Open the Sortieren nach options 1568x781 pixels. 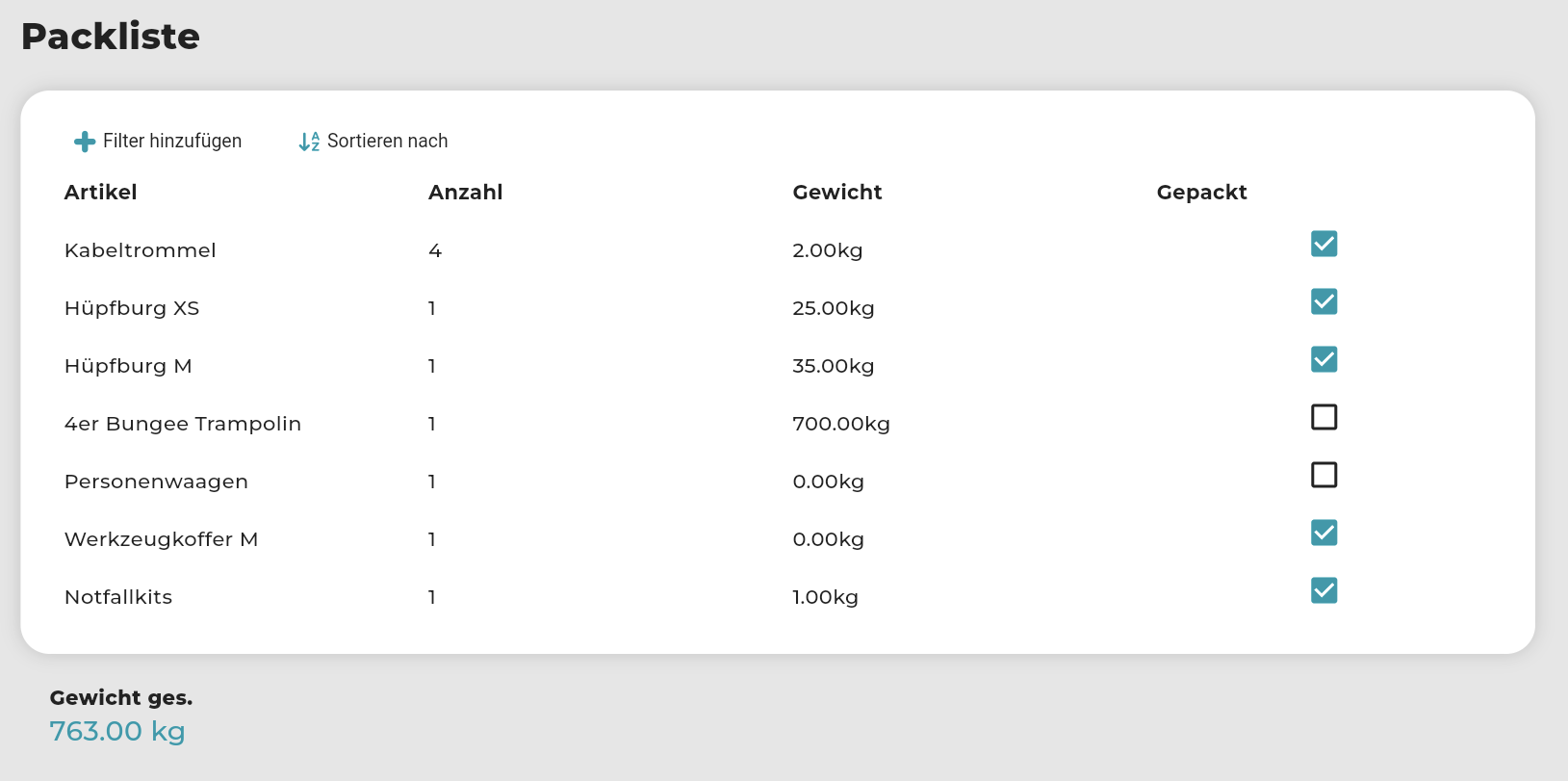387,142
